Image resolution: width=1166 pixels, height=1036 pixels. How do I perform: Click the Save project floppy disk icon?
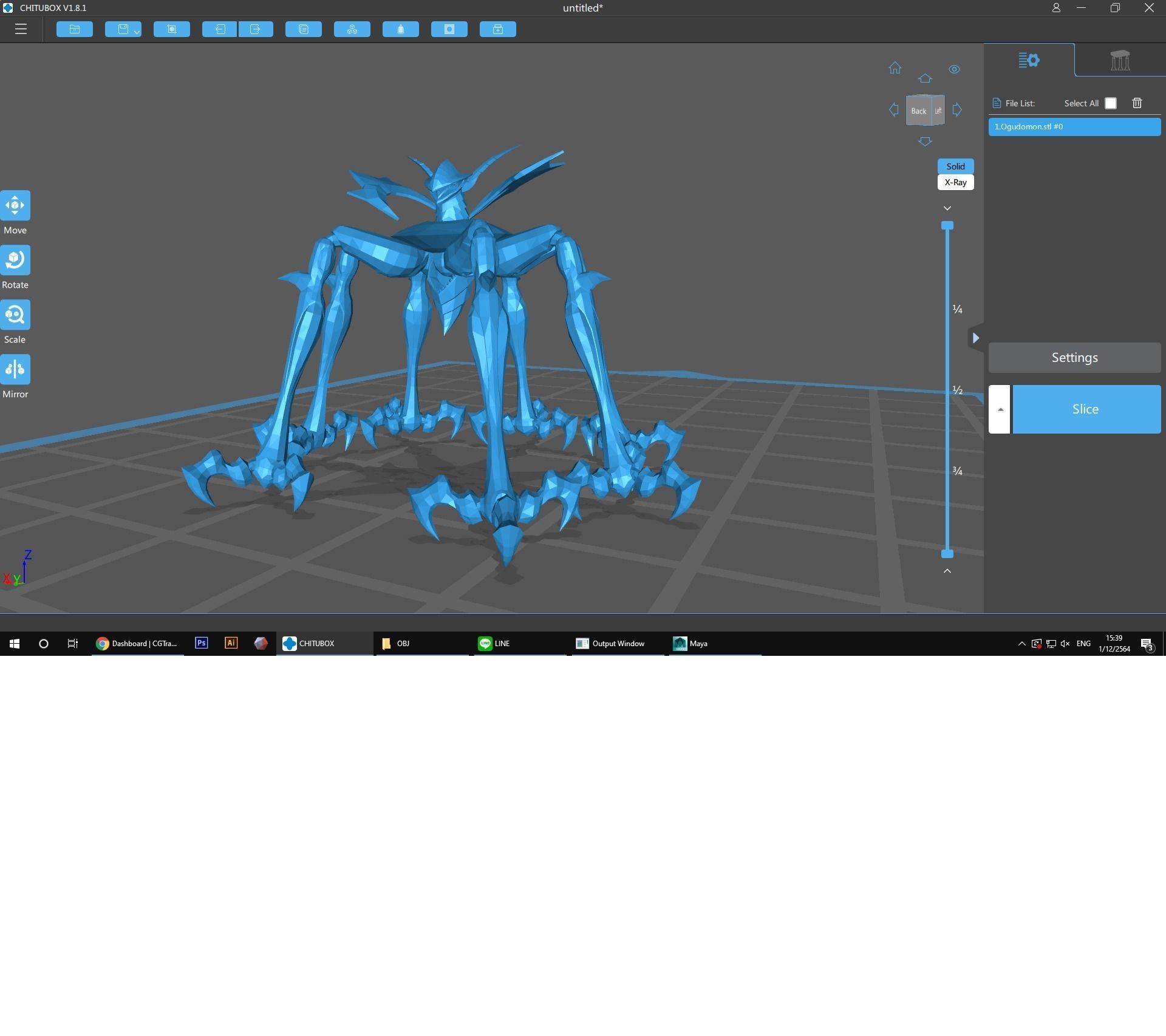pyautogui.click(x=123, y=29)
